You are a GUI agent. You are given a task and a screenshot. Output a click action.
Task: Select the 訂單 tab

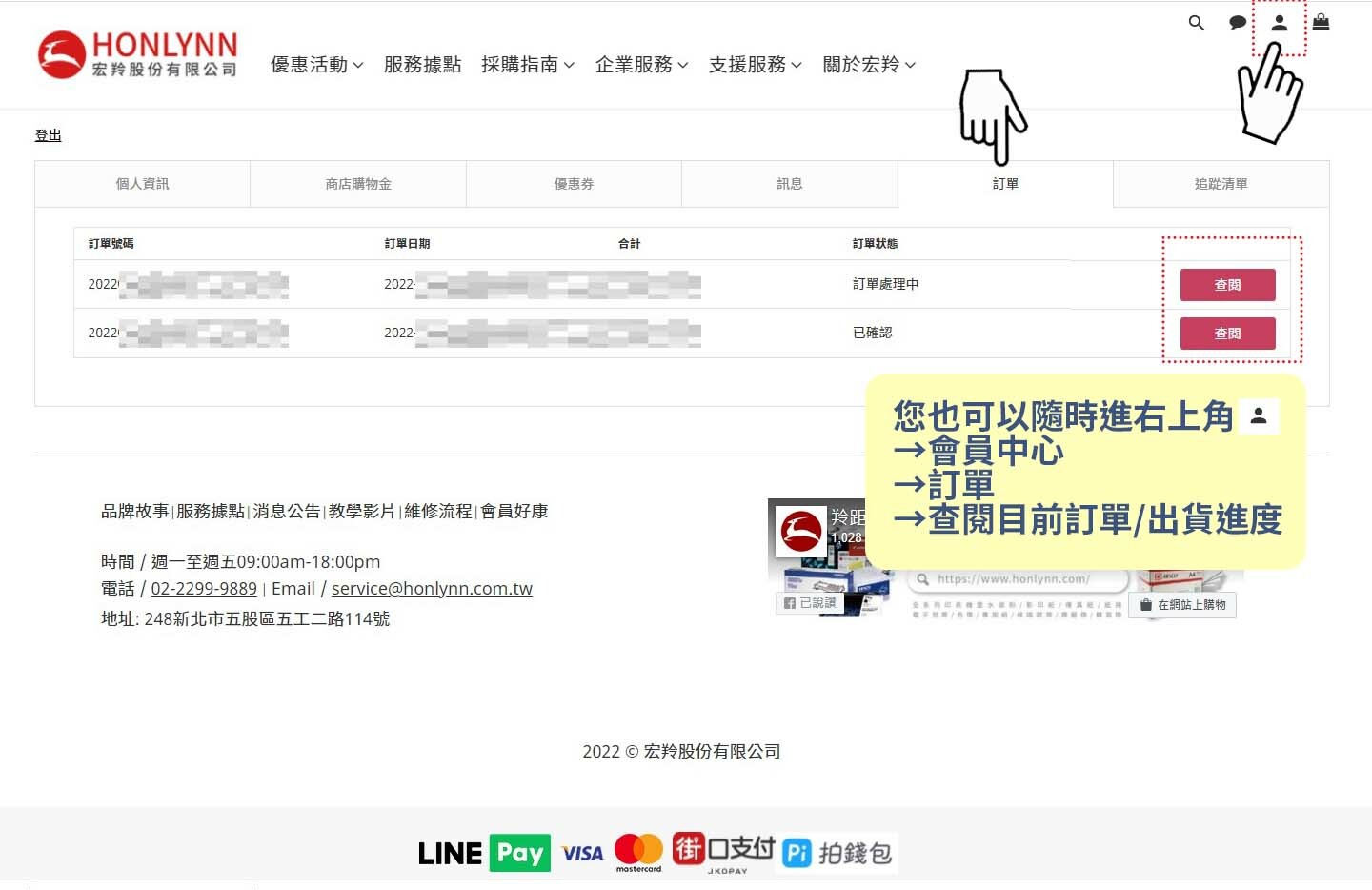coord(1005,184)
